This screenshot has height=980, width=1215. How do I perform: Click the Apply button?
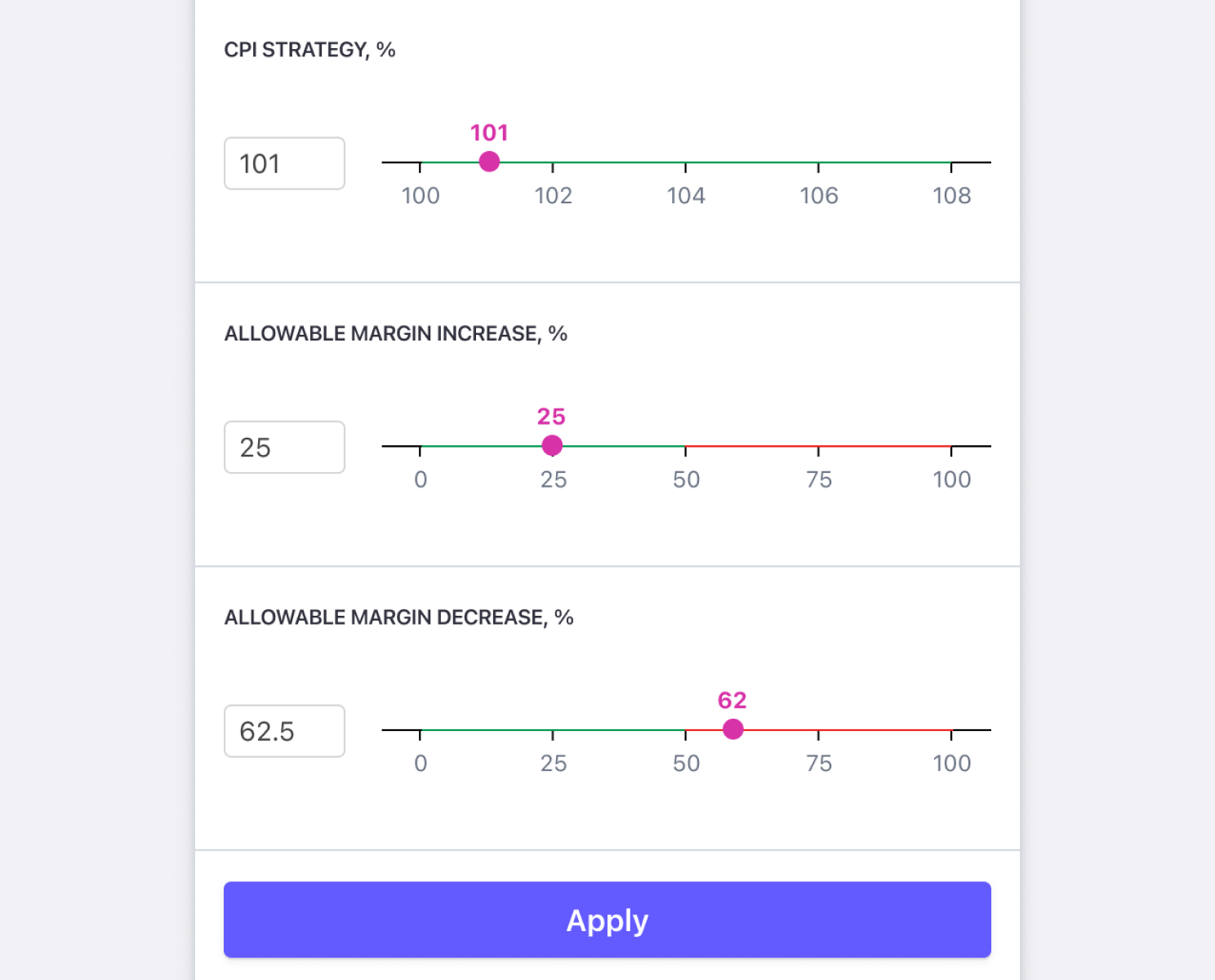pos(607,920)
